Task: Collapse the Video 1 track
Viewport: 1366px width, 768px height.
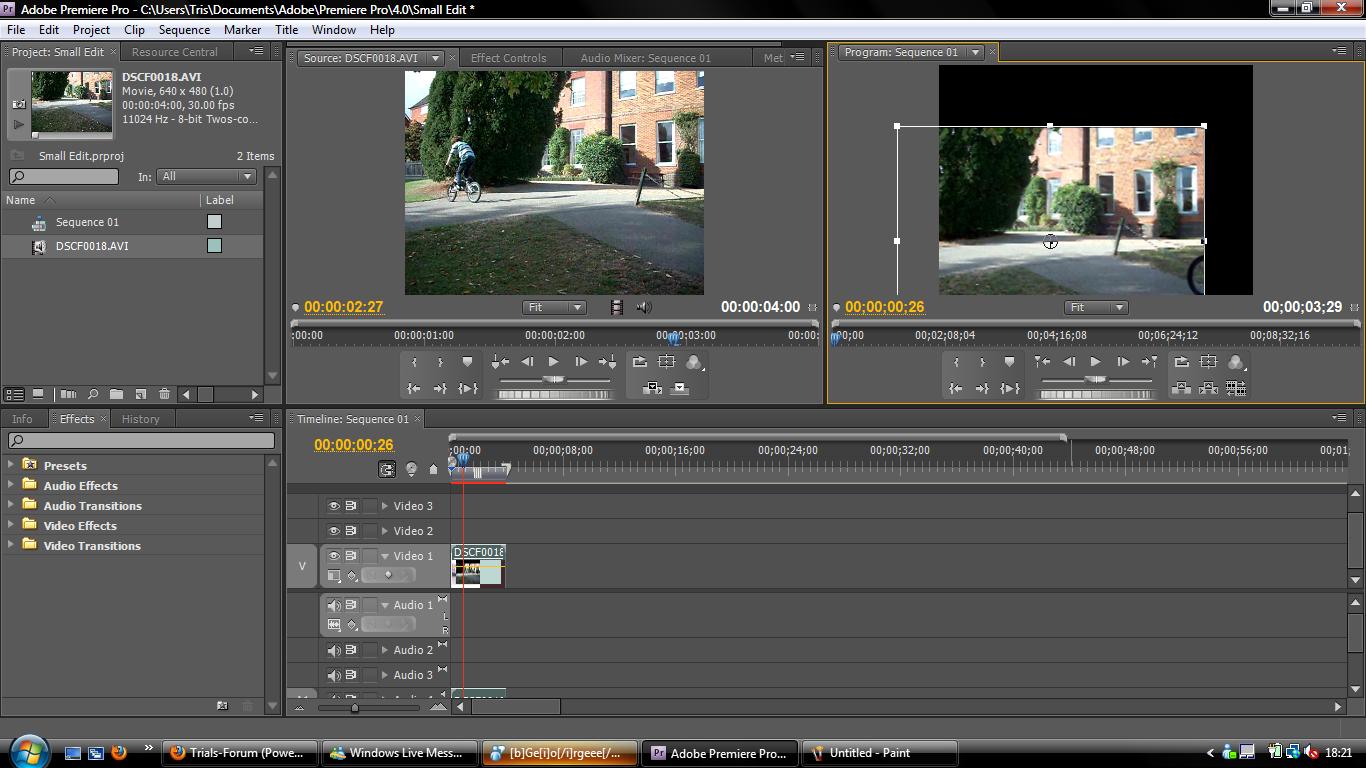Action: 385,556
